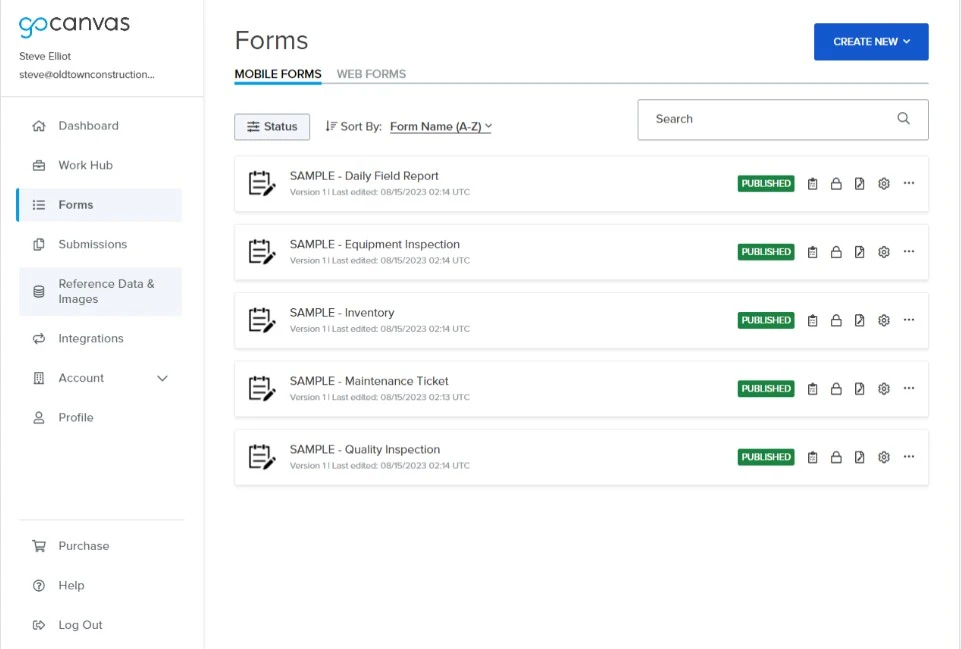Screen dimensions: 961x649
Task: Click the PUBLISHED badge on SAMPLE - Inventory
Action: point(765,320)
